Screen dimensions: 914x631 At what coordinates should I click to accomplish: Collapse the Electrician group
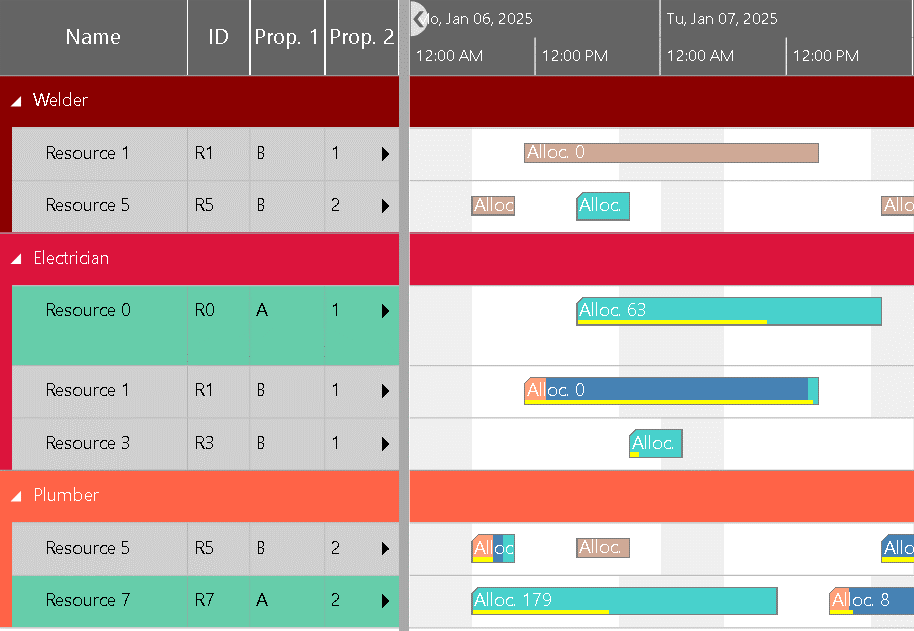(14, 257)
